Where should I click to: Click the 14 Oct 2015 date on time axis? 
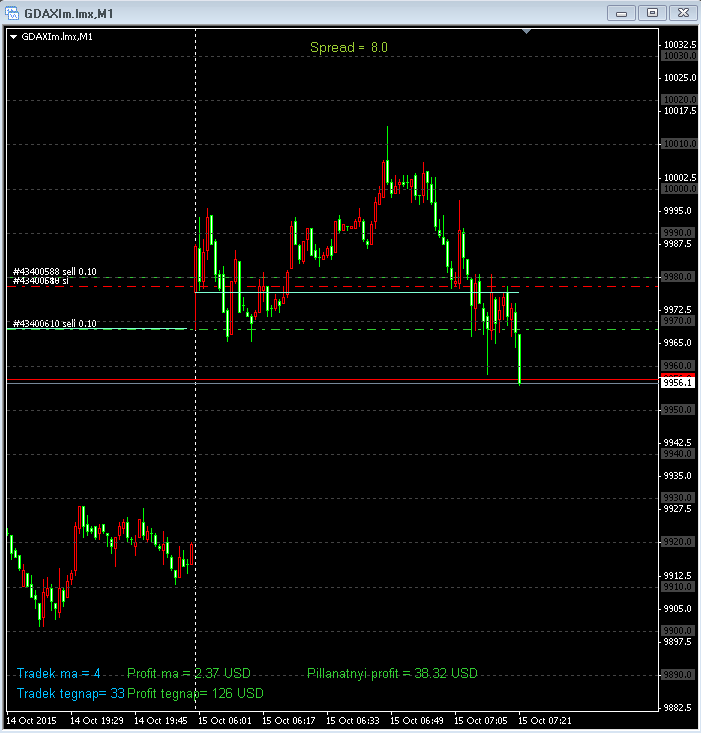(30, 720)
